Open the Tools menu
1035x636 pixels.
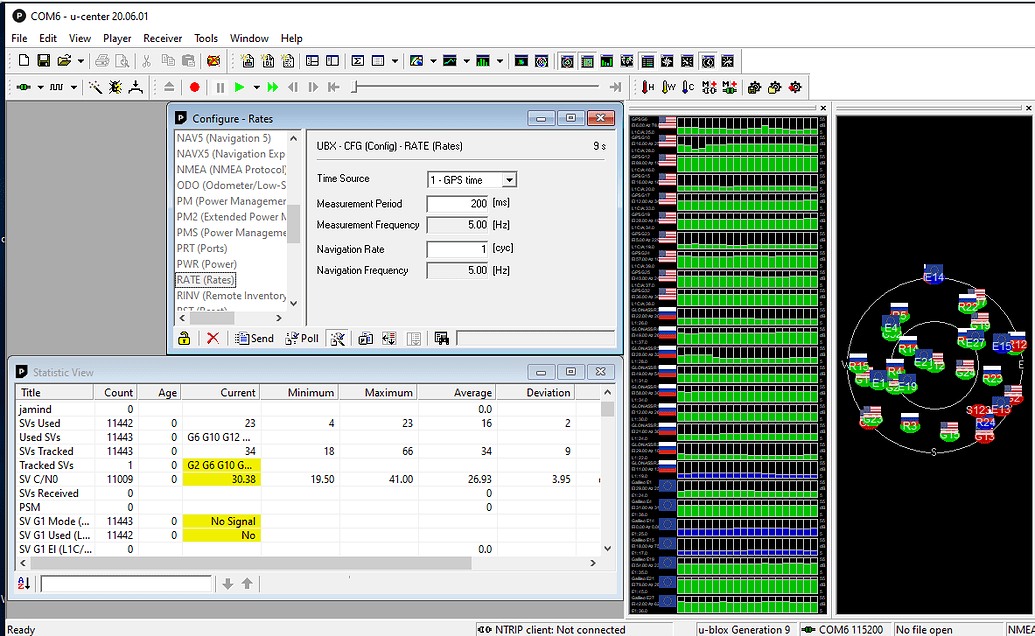[x=206, y=38]
